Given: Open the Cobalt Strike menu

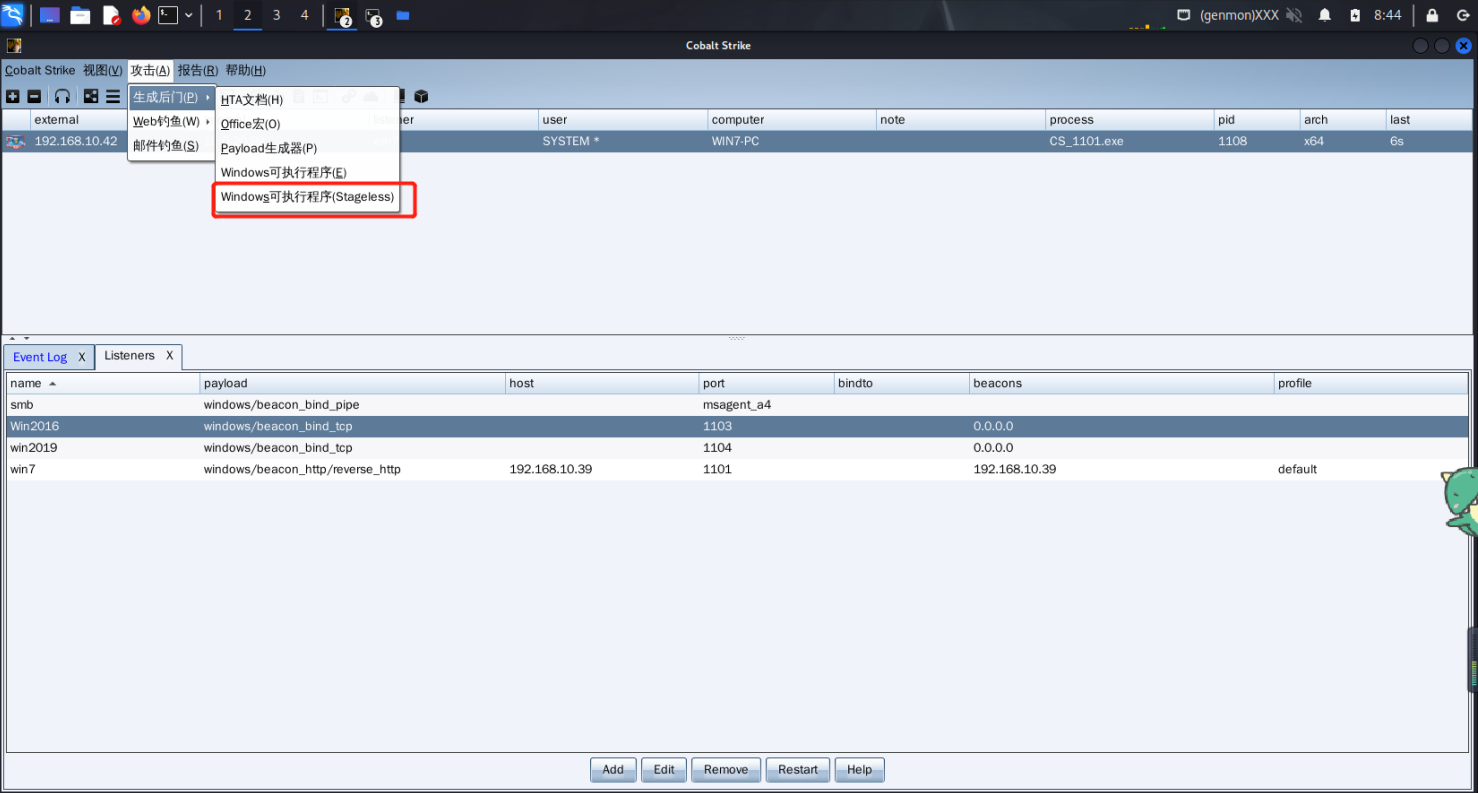Looking at the screenshot, I should (40, 70).
